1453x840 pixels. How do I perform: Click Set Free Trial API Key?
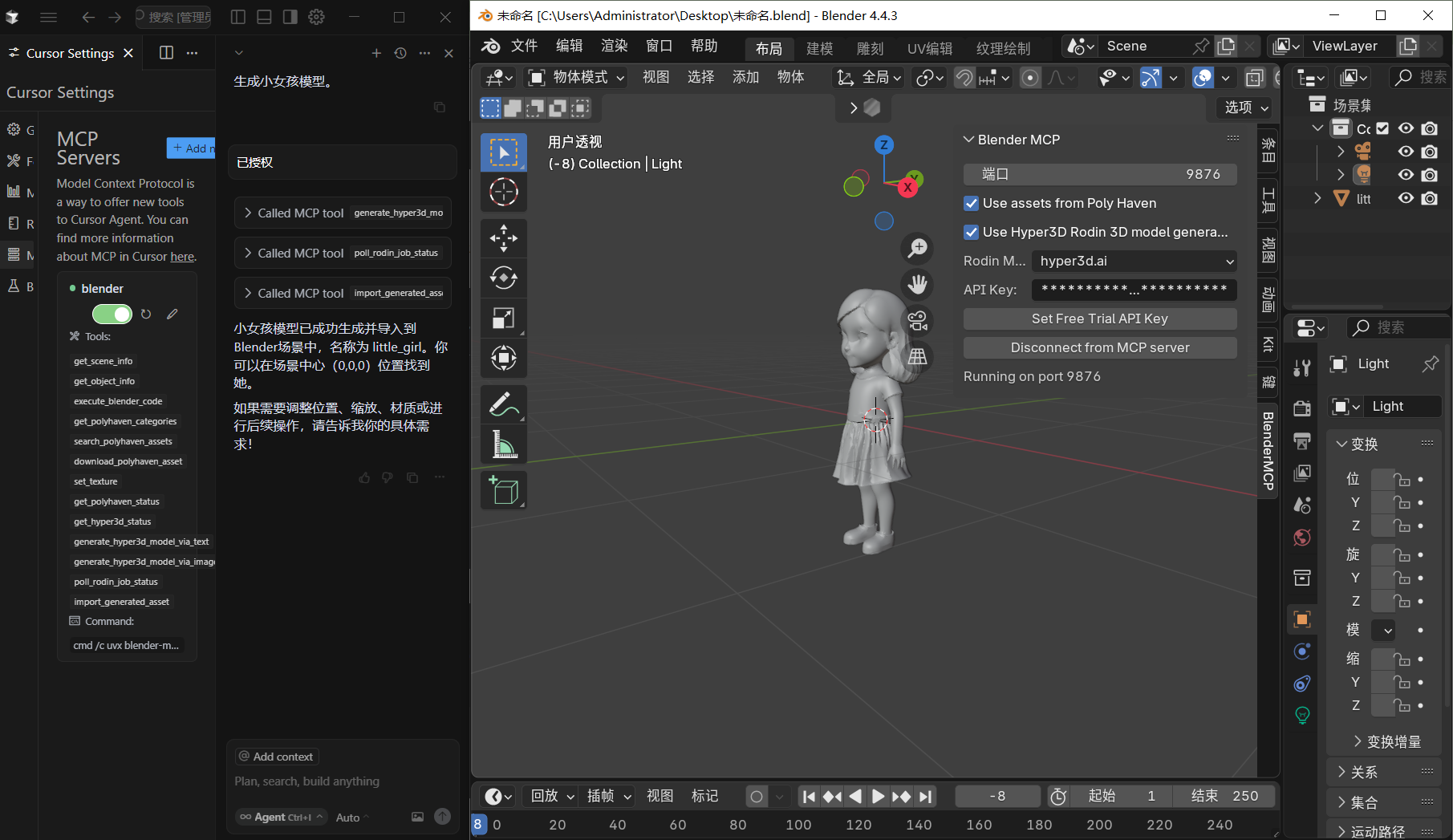click(x=1099, y=319)
